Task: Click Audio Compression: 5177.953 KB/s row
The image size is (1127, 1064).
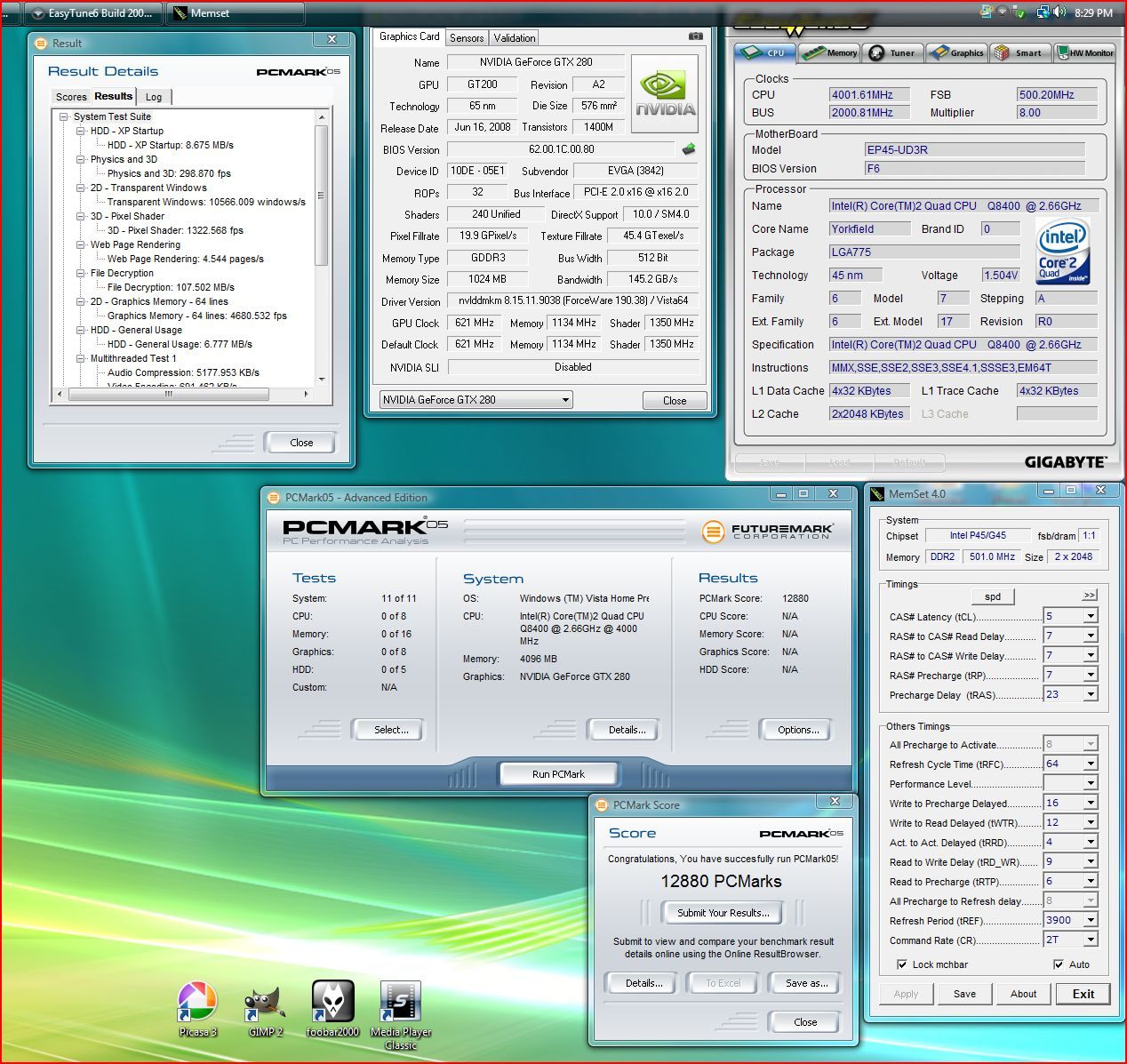Action: [x=183, y=372]
